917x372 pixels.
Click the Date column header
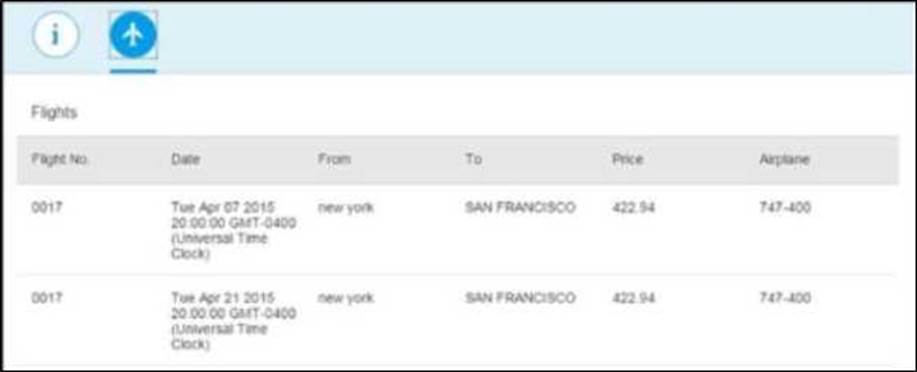coord(185,159)
